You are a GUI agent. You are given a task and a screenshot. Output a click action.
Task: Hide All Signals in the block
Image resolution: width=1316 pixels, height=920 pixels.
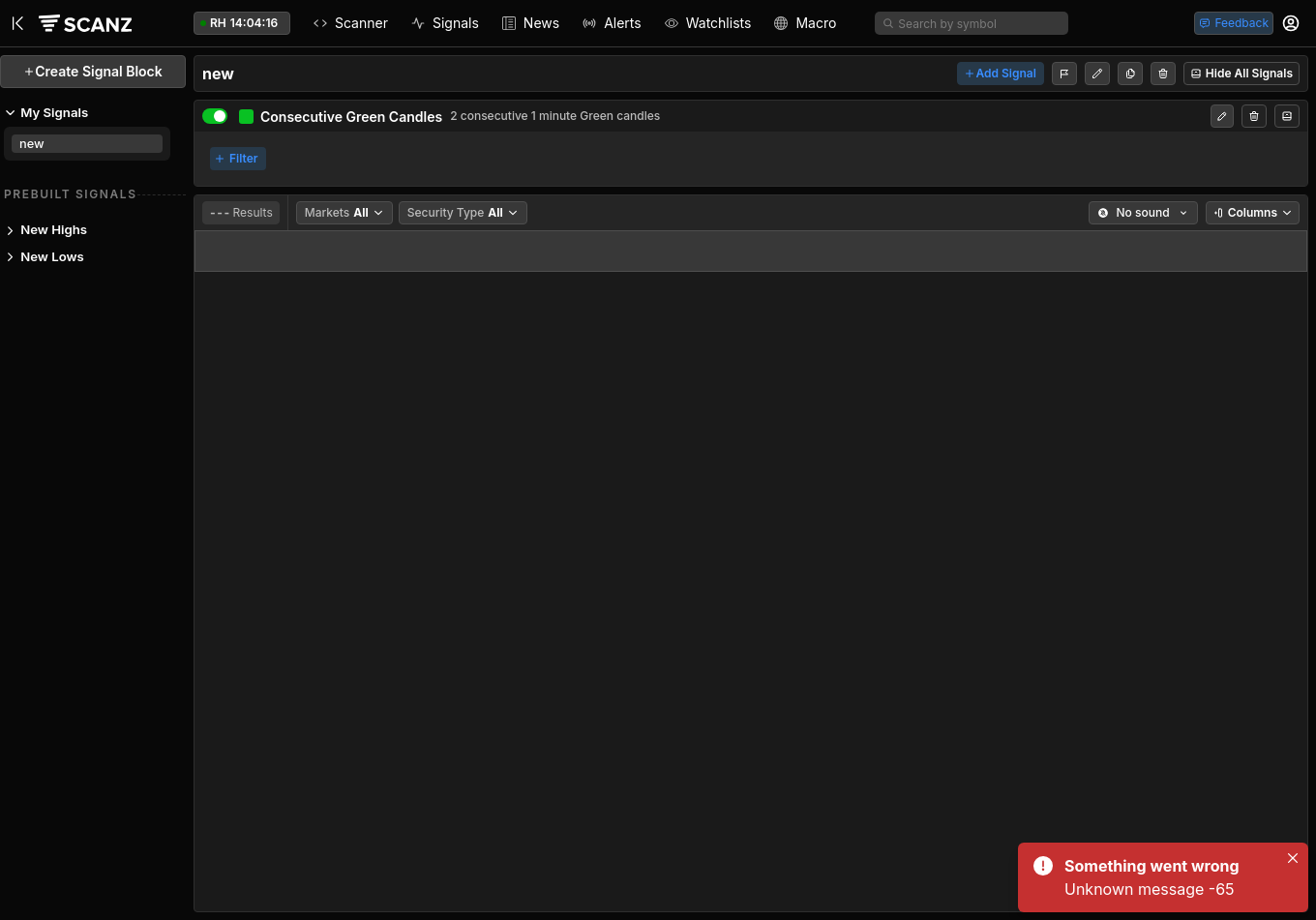[x=1241, y=74]
